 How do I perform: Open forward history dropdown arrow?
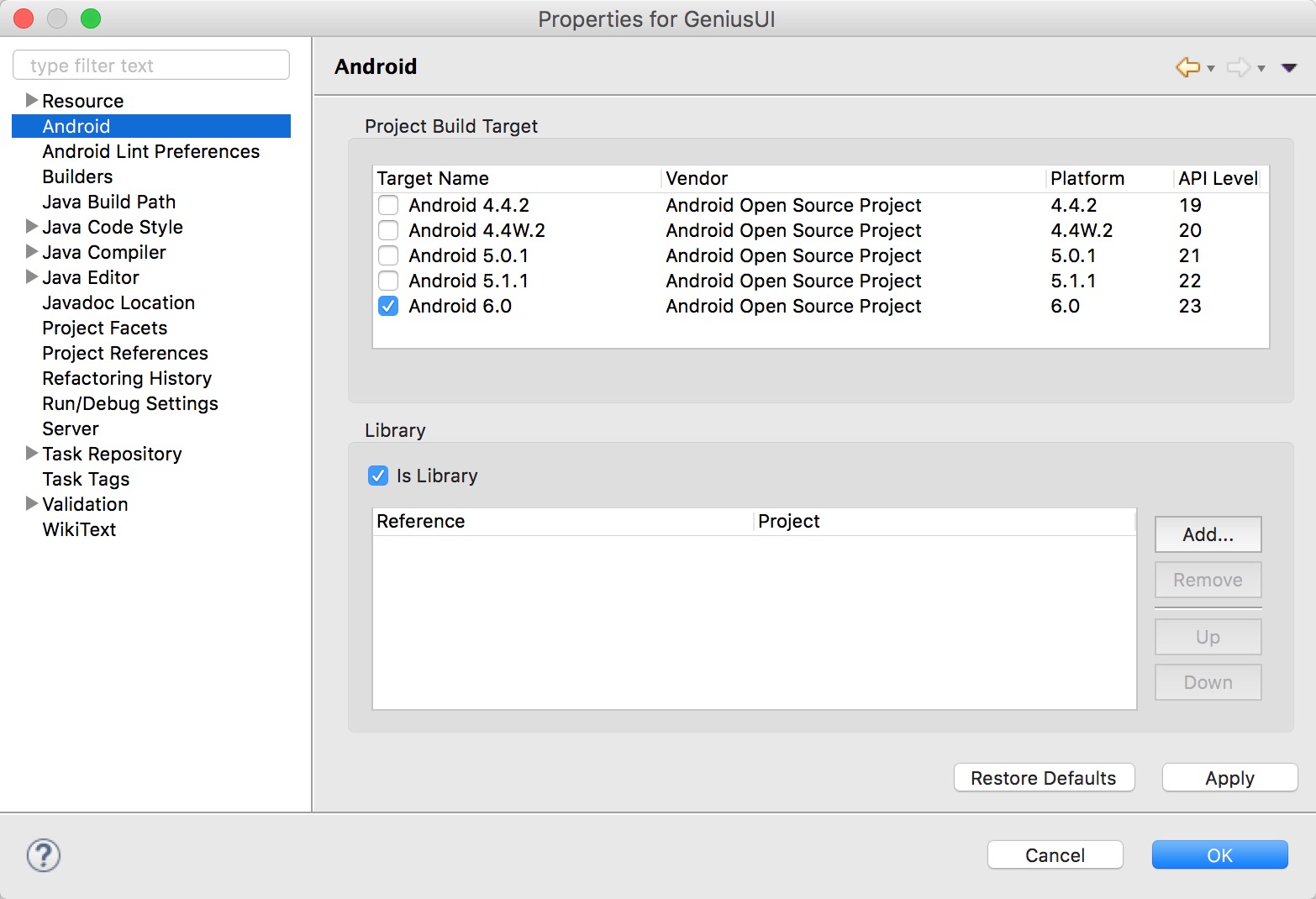tap(1261, 69)
